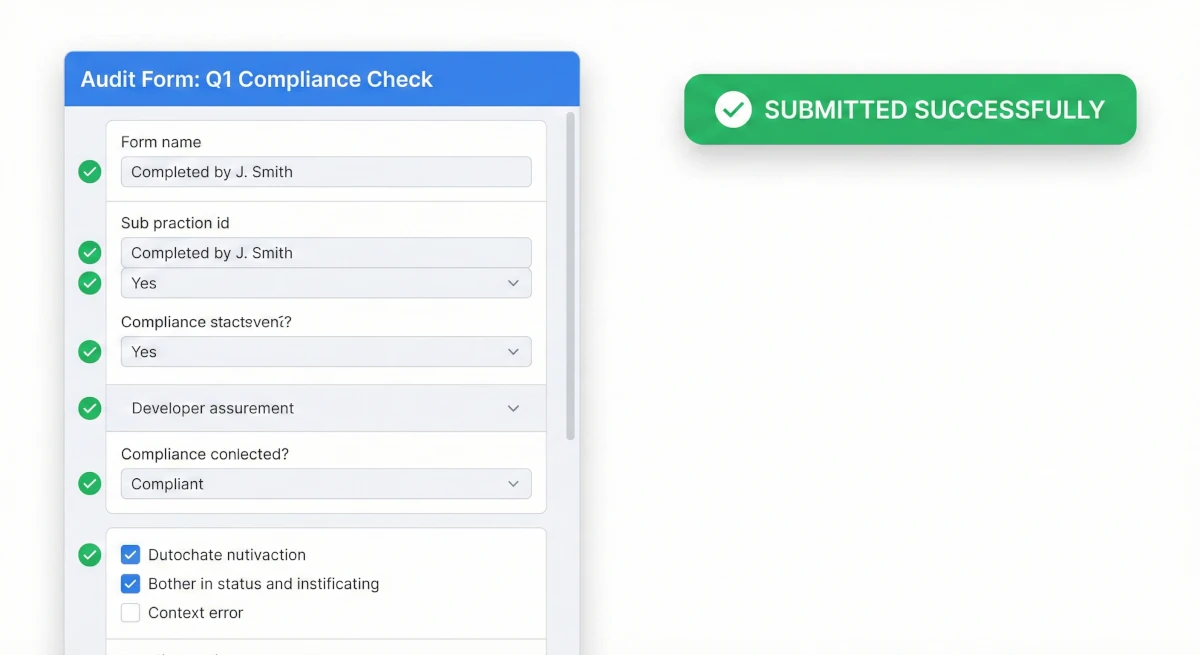Click the Sub praction id input field
Screen dimensions: 1200x655
tap(326, 253)
